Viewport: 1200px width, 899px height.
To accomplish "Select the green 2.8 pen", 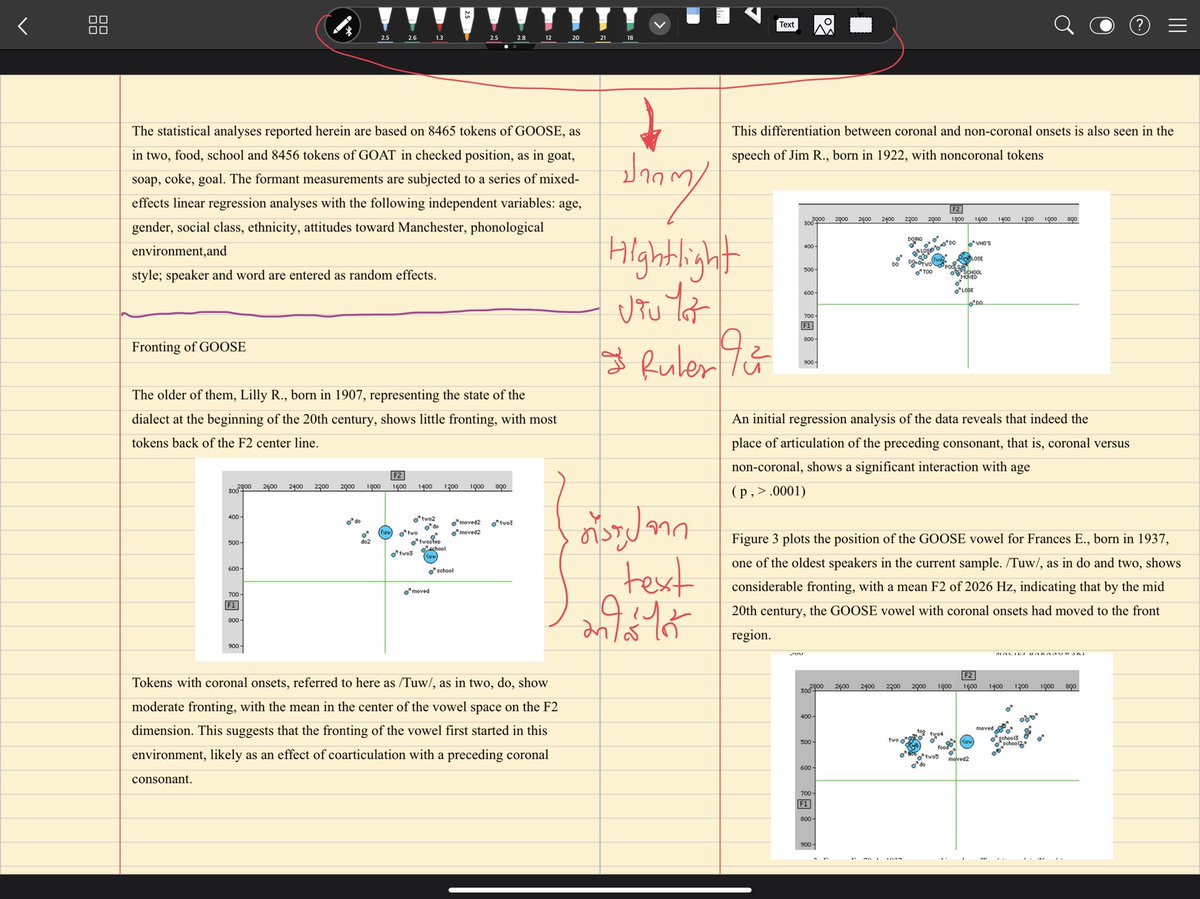I will coord(521,25).
